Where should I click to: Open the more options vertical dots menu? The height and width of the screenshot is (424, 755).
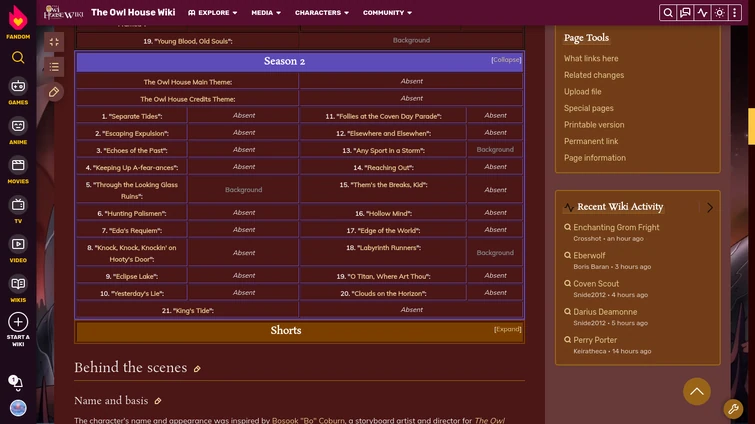(735, 13)
